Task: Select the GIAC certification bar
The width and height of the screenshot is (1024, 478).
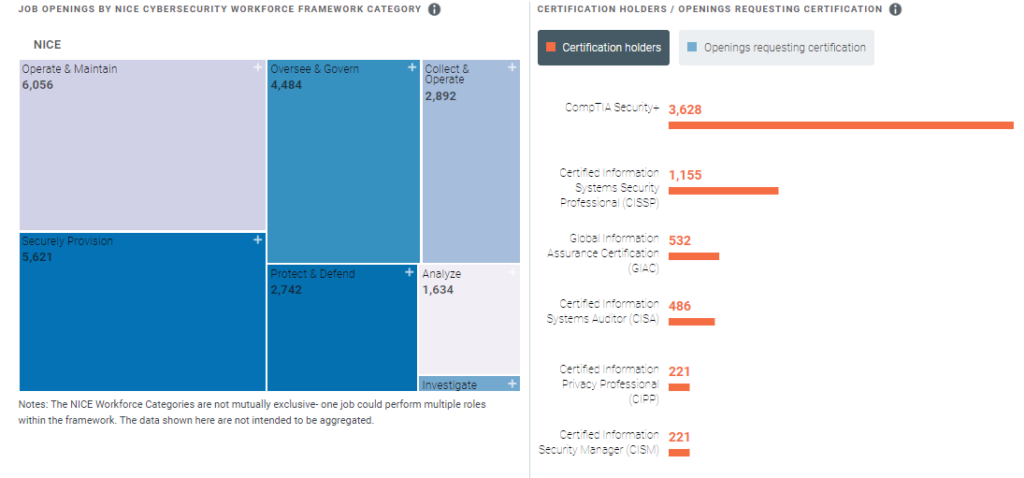Action: (693, 256)
